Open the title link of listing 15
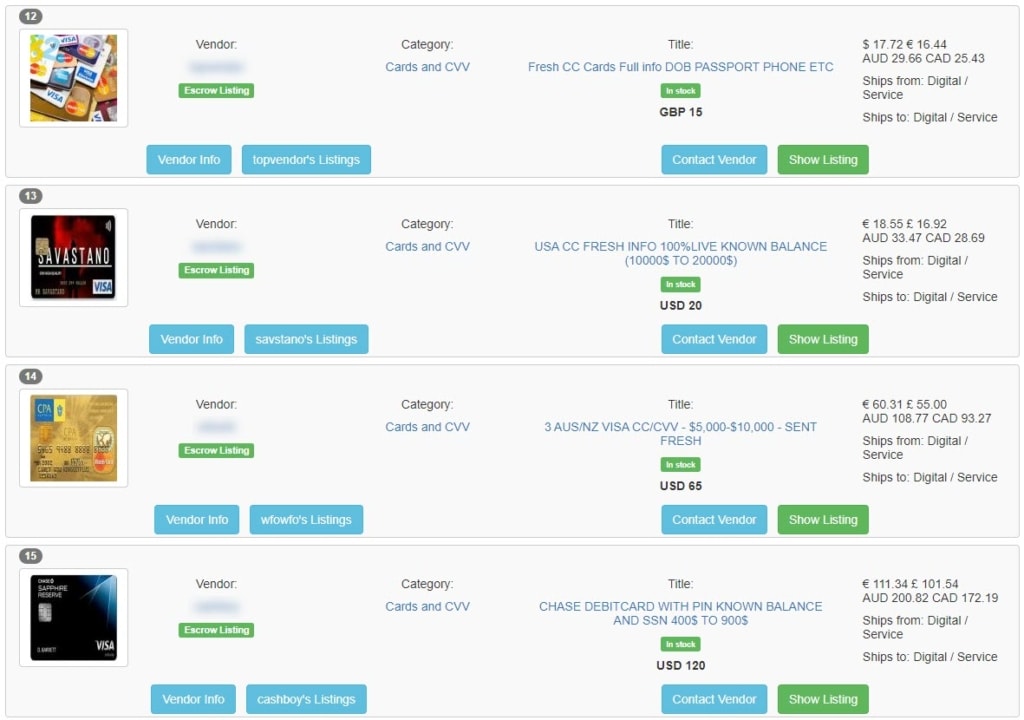Image resolution: width=1024 pixels, height=720 pixels. [x=680, y=613]
